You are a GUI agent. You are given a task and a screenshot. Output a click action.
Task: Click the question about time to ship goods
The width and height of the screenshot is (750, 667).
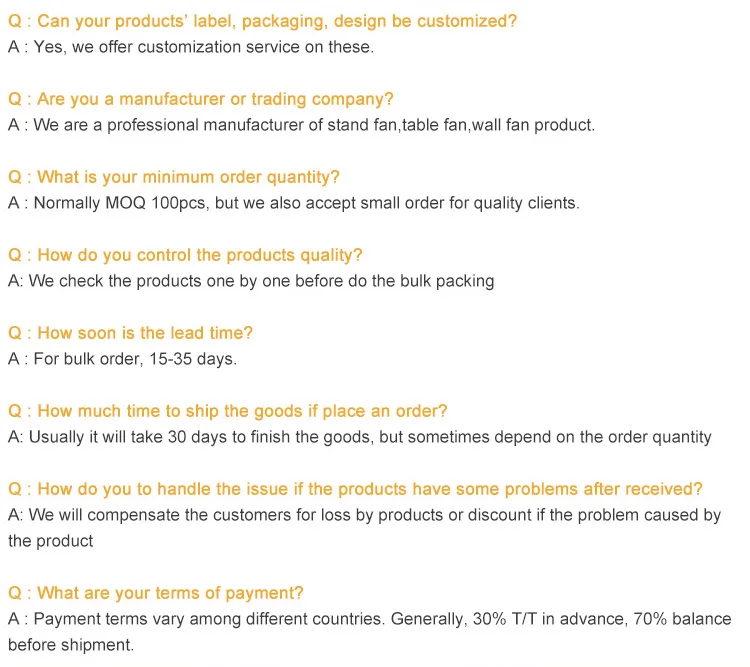[227, 411]
